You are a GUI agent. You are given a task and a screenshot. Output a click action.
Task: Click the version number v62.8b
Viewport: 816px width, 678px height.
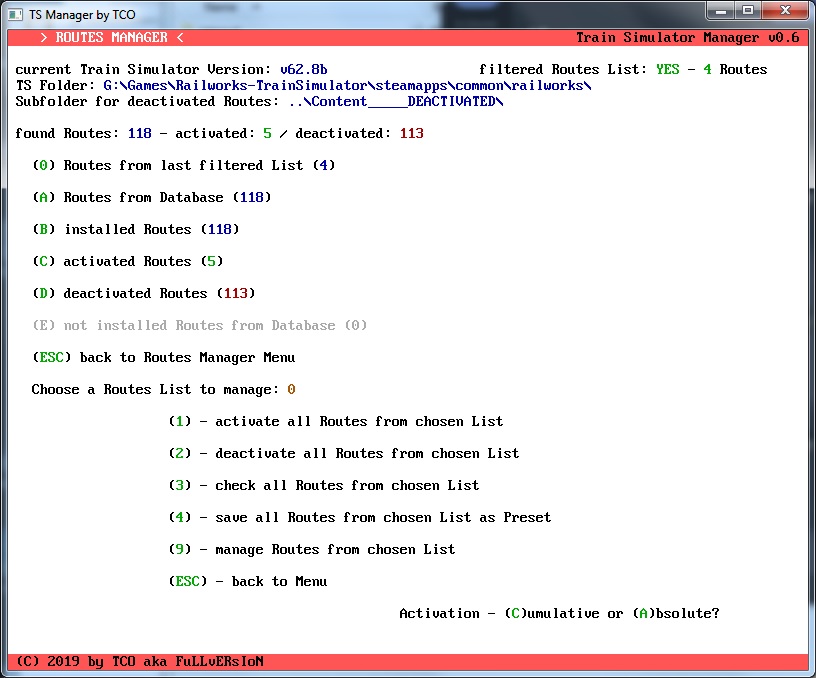tap(304, 70)
